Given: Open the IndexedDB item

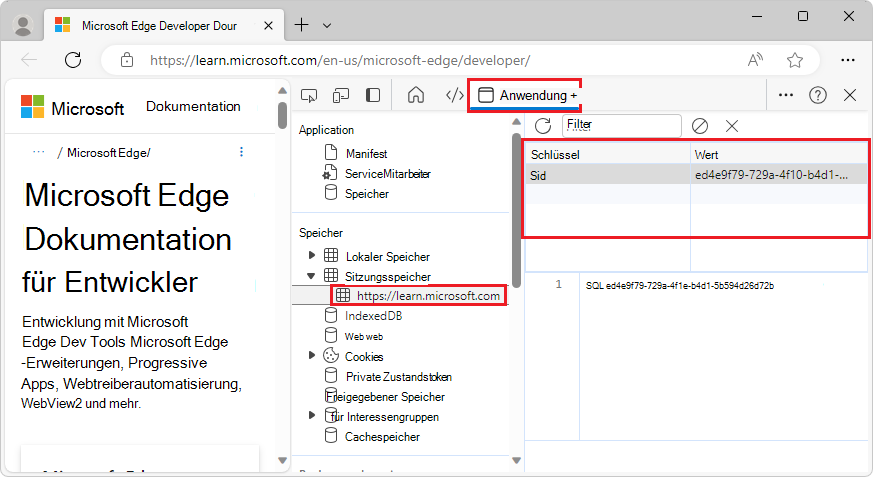Looking at the screenshot, I should [373, 316].
